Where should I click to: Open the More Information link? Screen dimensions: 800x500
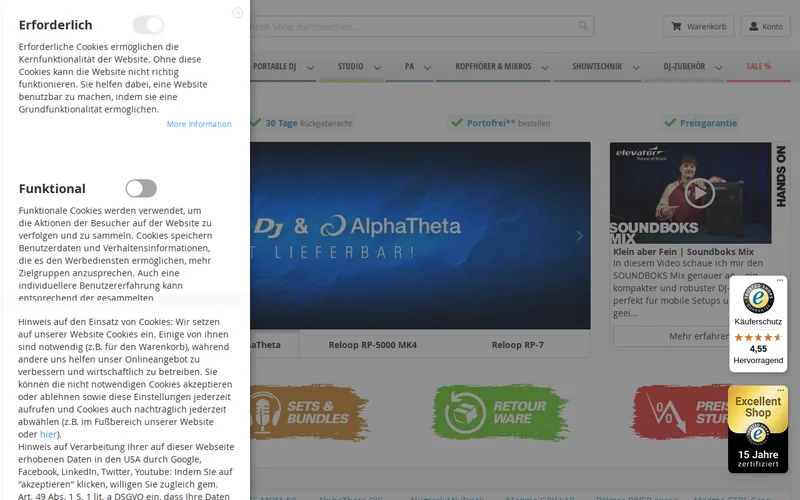point(199,124)
